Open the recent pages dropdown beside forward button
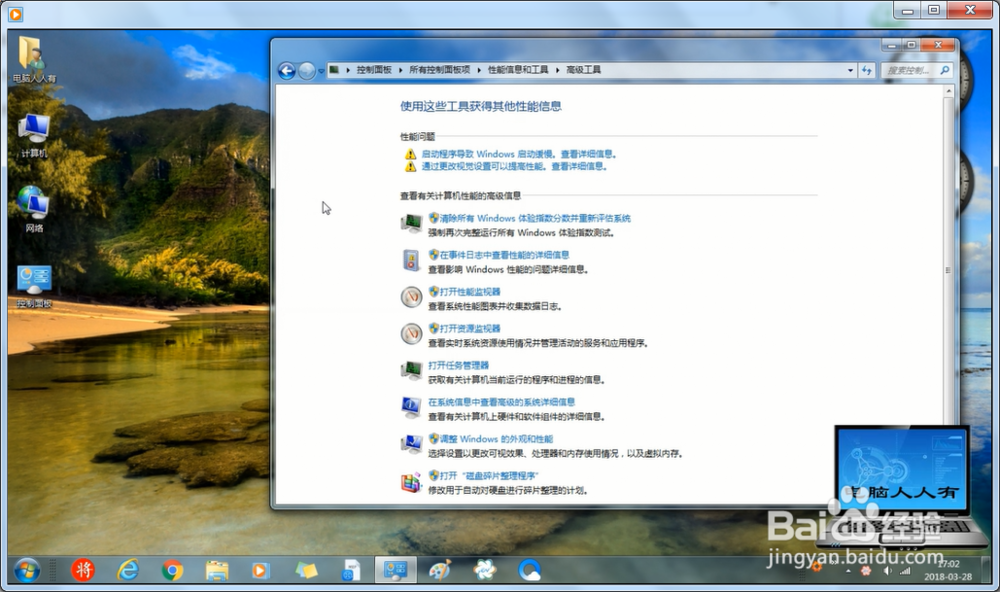 pos(321,71)
